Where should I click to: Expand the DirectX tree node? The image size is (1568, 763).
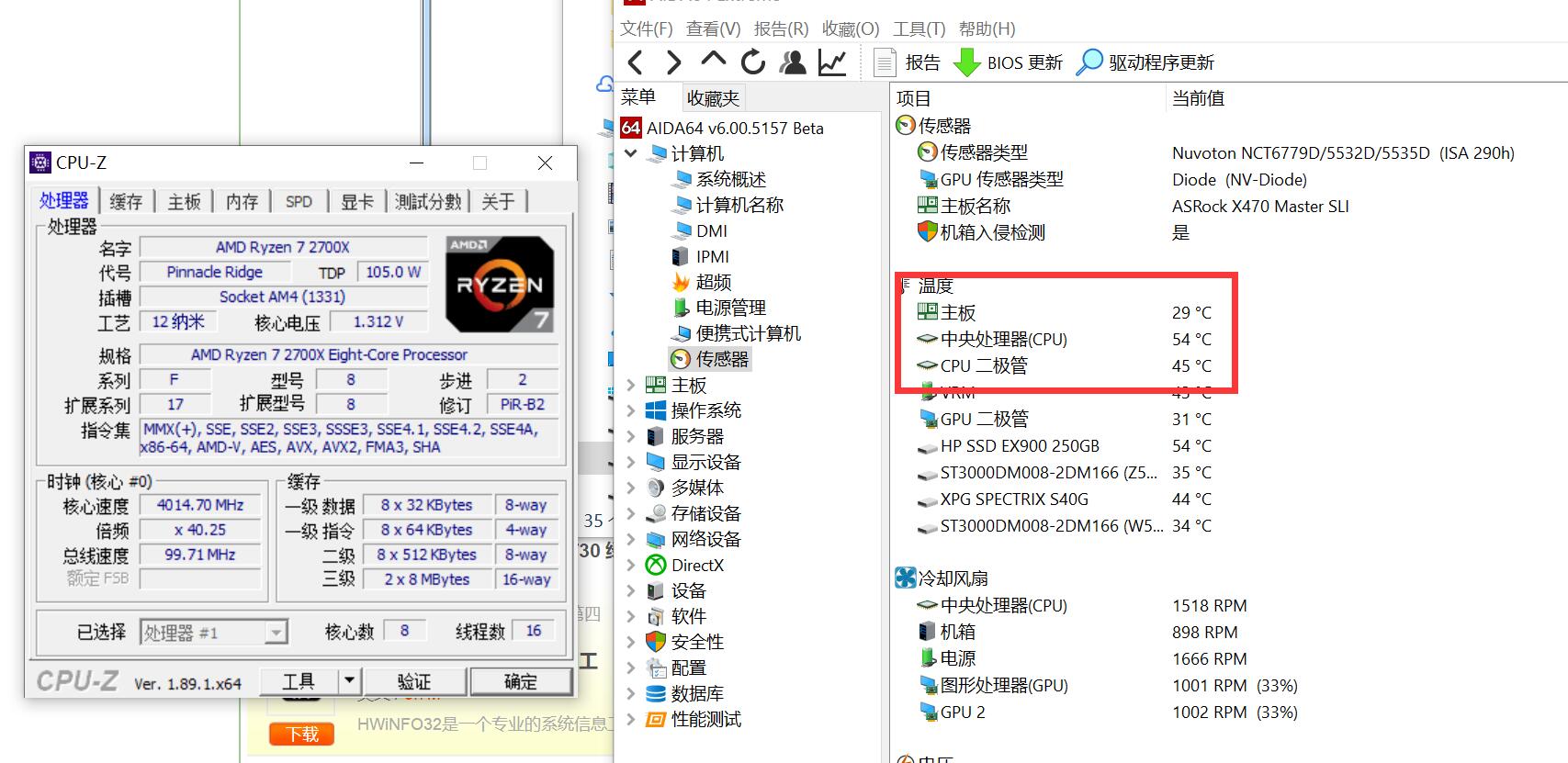click(x=631, y=565)
